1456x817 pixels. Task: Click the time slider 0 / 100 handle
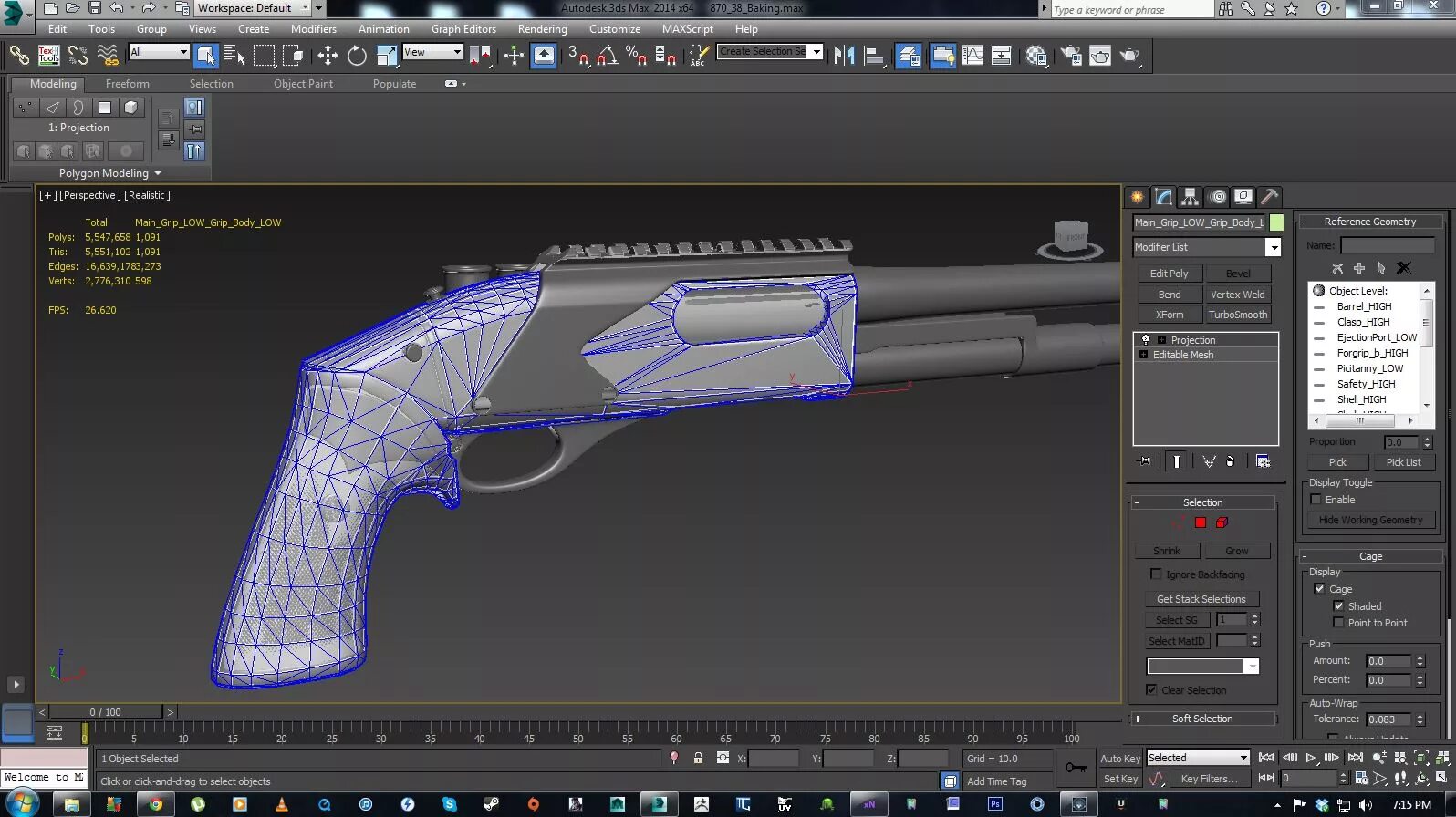pos(105,712)
